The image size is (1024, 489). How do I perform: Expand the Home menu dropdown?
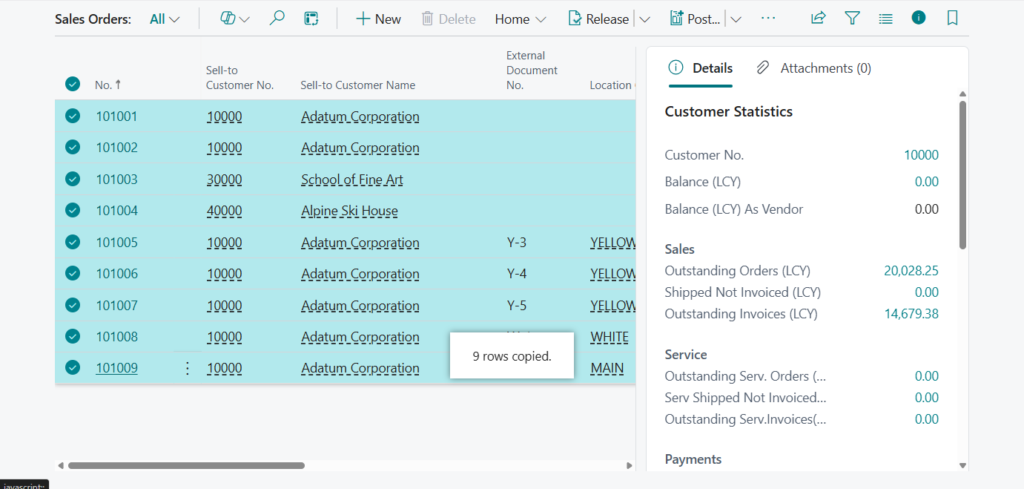521,19
